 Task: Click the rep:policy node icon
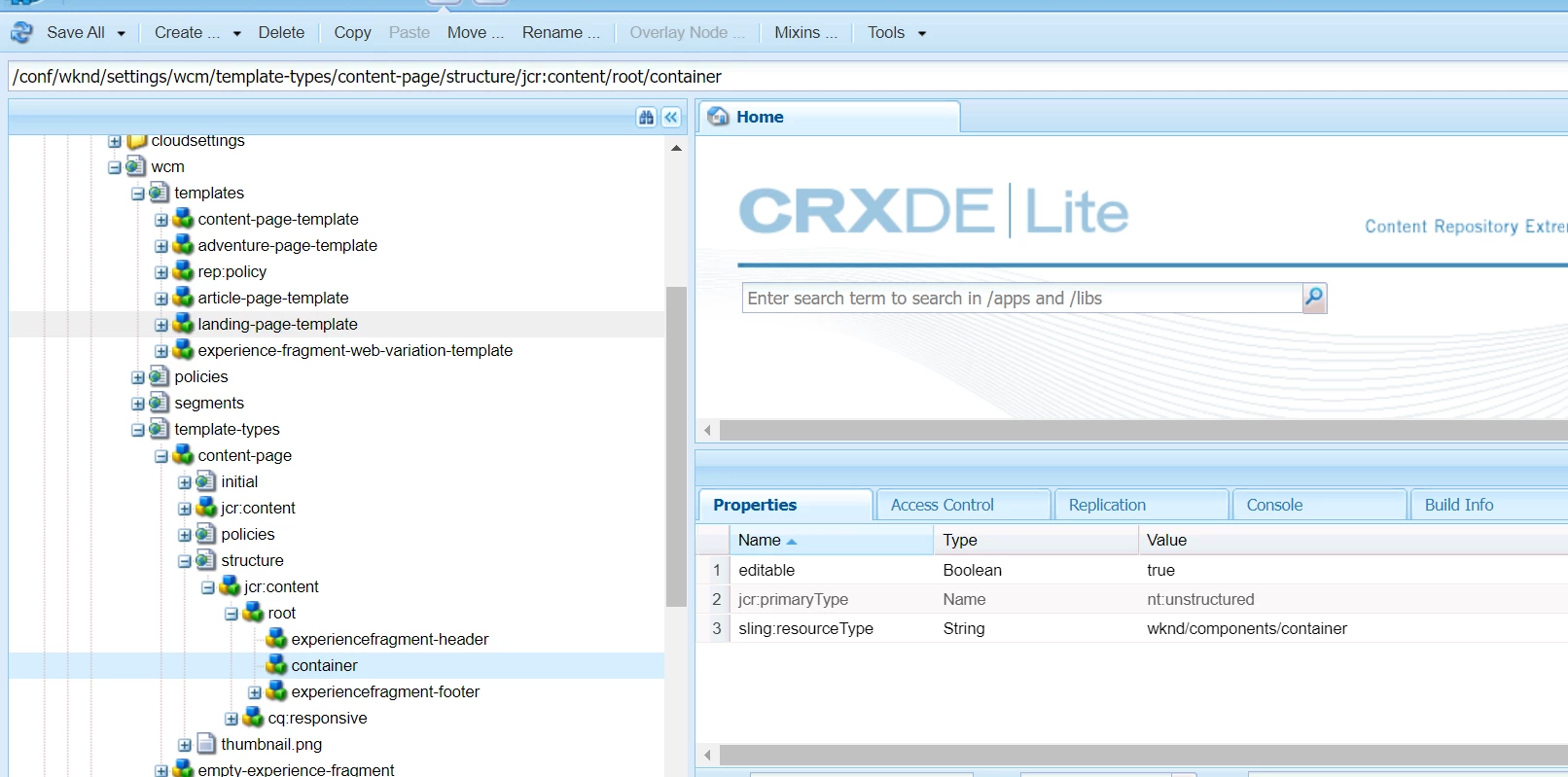tap(183, 271)
